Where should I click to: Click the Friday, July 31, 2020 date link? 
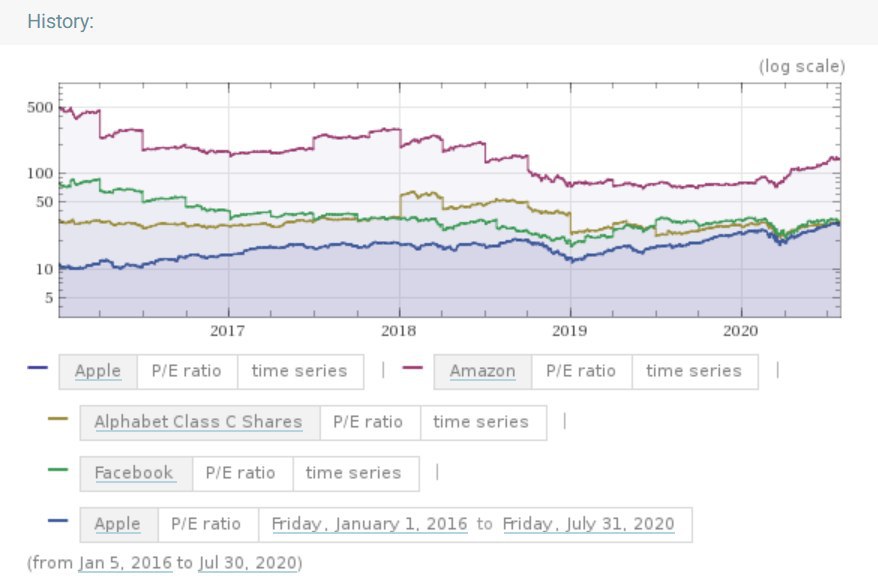589,524
